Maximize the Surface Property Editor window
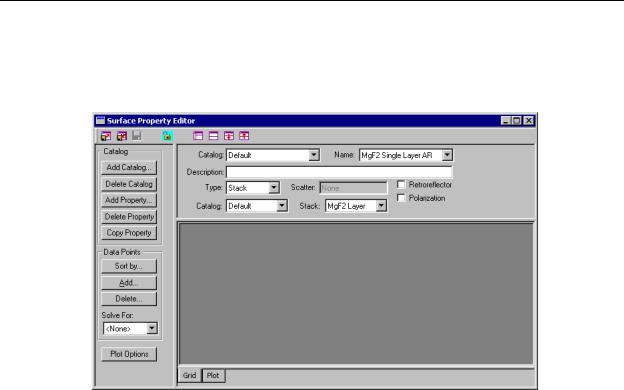 point(516,121)
